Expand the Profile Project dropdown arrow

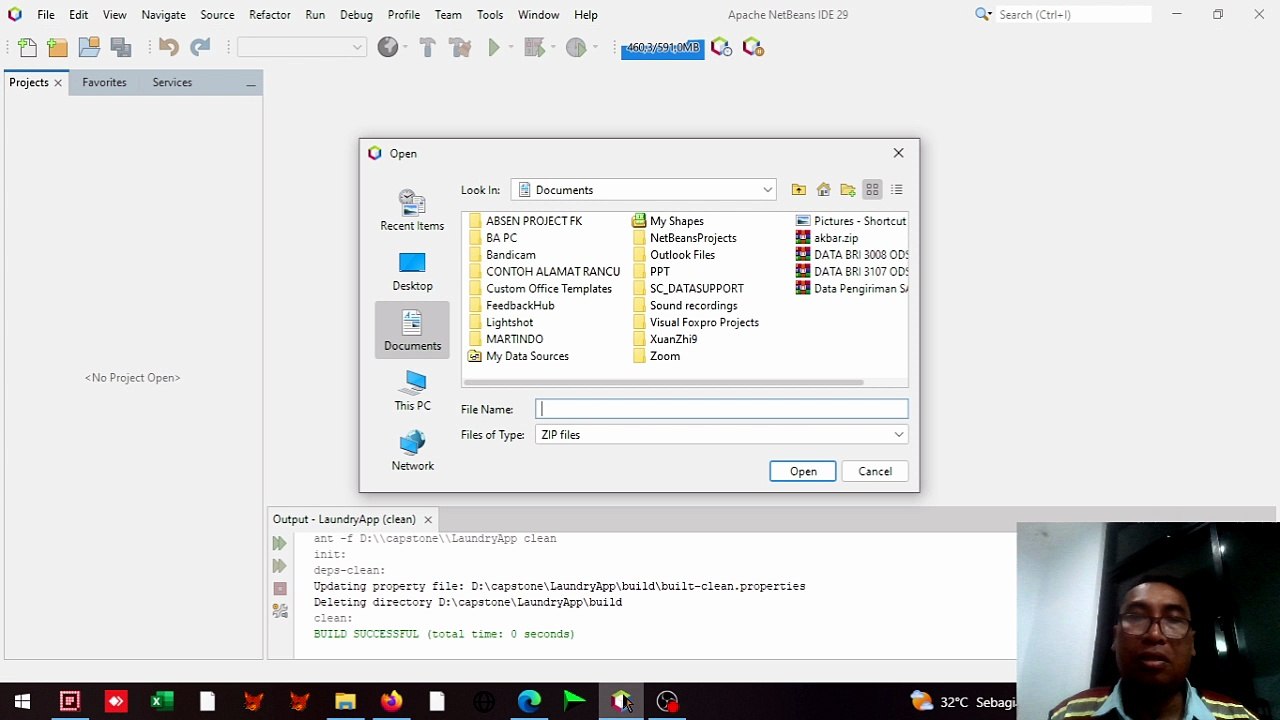click(595, 47)
